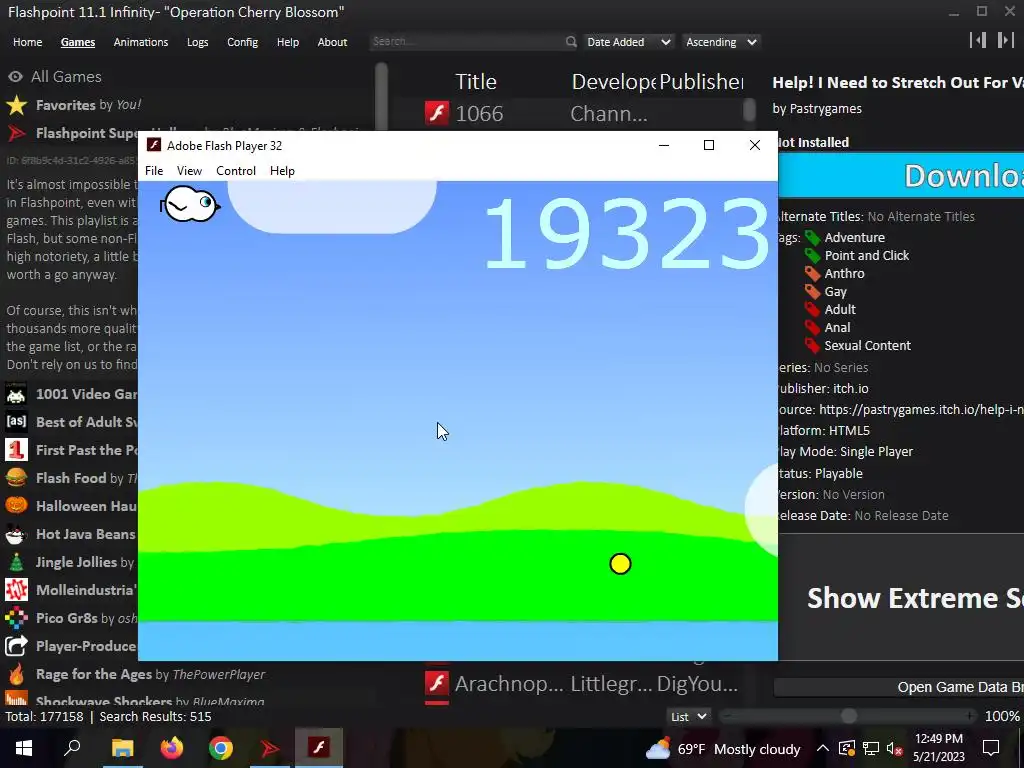
Task: Adjust the thumbnail scale slider handle
Action: (x=848, y=716)
